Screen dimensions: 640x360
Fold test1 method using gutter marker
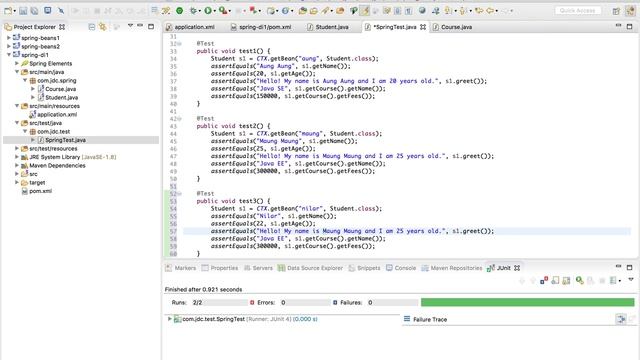tap(180, 44)
